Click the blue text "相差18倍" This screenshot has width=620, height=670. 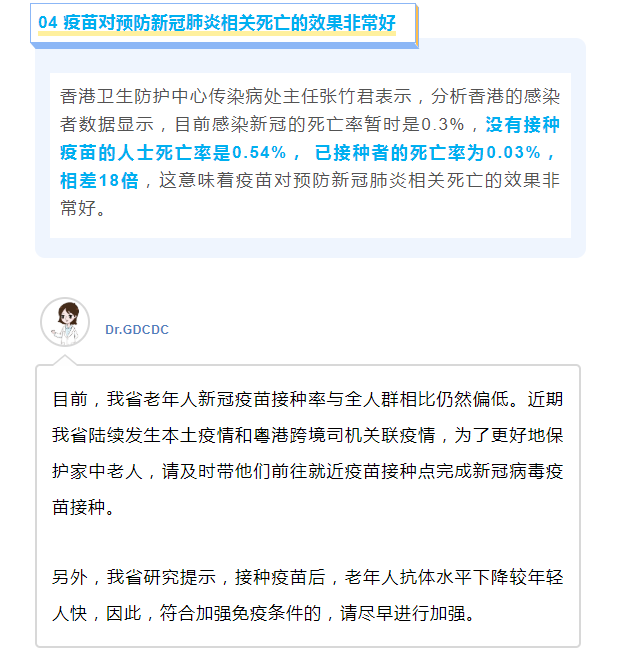click(99, 180)
